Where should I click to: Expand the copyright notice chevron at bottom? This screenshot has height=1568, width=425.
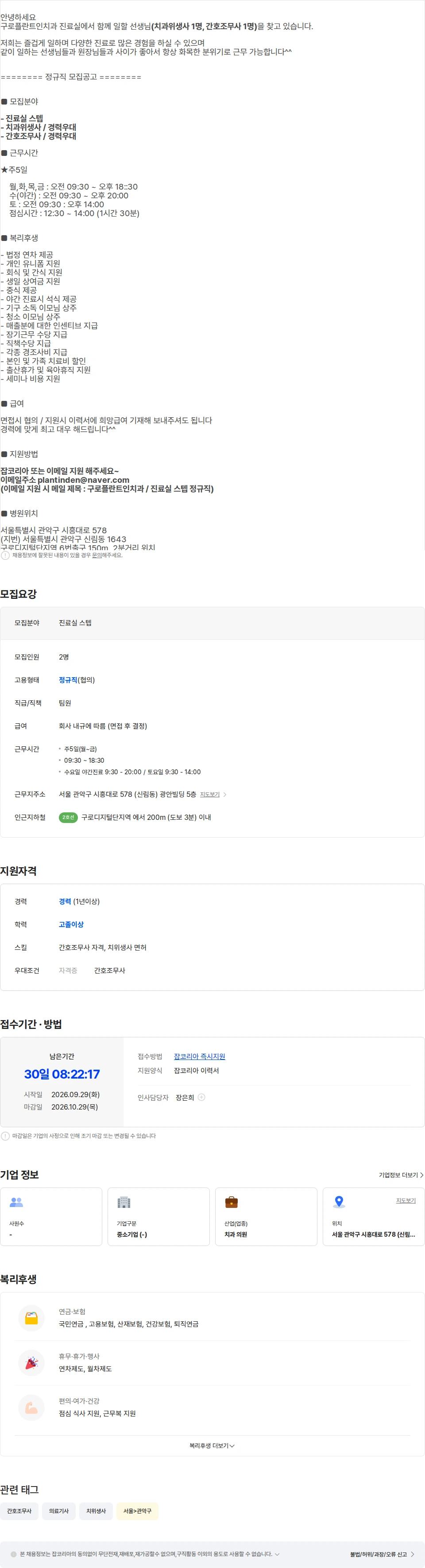click(x=277, y=1554)
